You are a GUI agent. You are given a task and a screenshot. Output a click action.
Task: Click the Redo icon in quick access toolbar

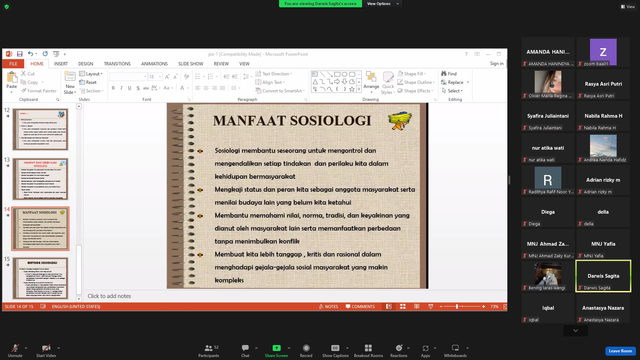click(x=45, y=54)
